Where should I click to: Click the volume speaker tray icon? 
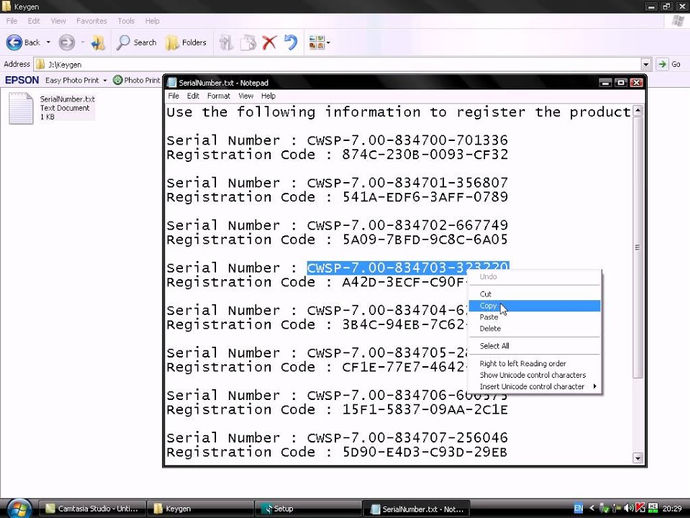click(628, 509)
